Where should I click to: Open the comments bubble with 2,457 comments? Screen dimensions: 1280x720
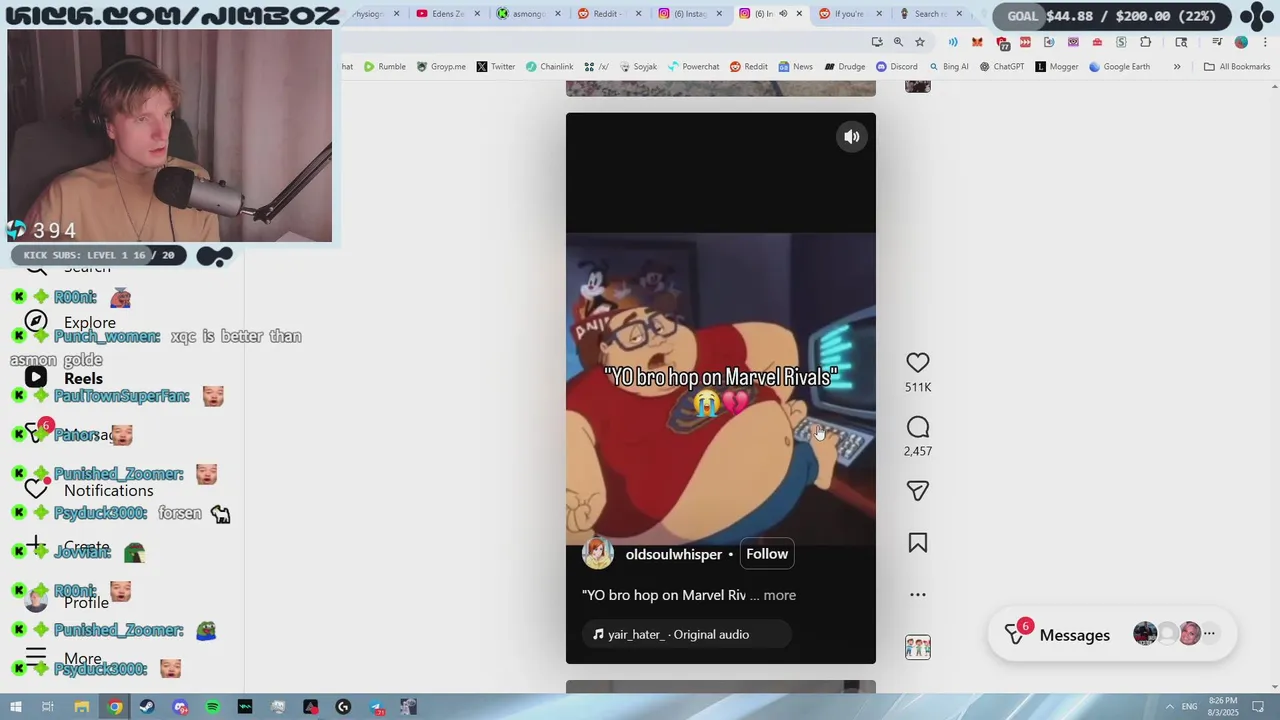click(x=918, y=428)
